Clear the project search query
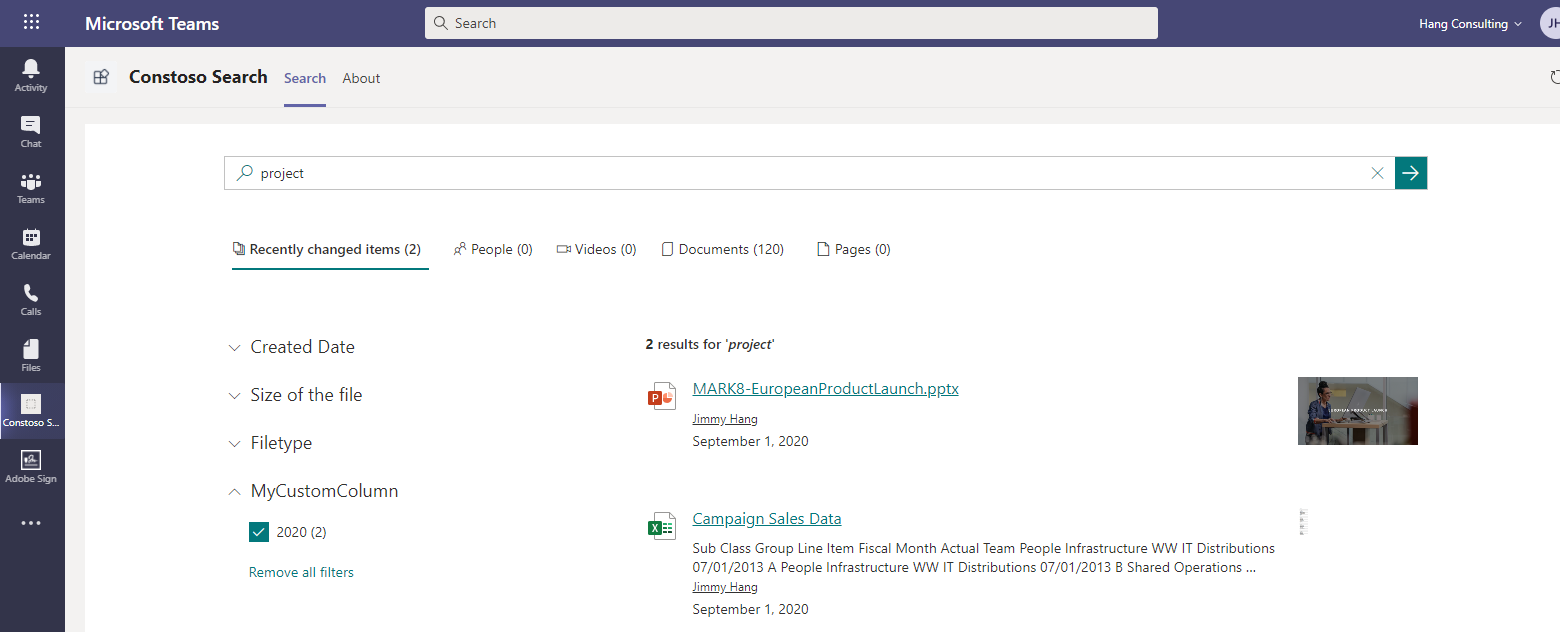 [1377, 173]
